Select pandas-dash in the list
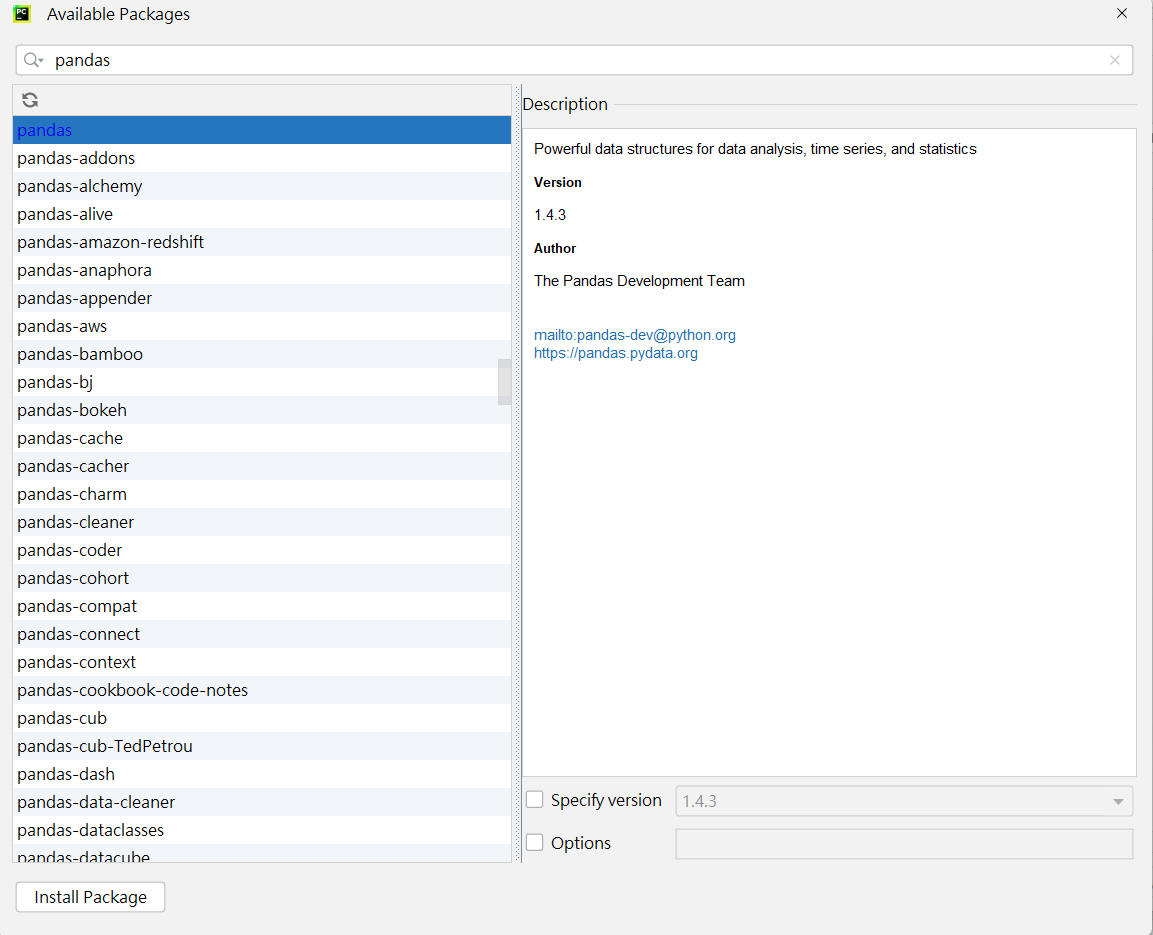The image size is (1153, 935). (262, 773)
